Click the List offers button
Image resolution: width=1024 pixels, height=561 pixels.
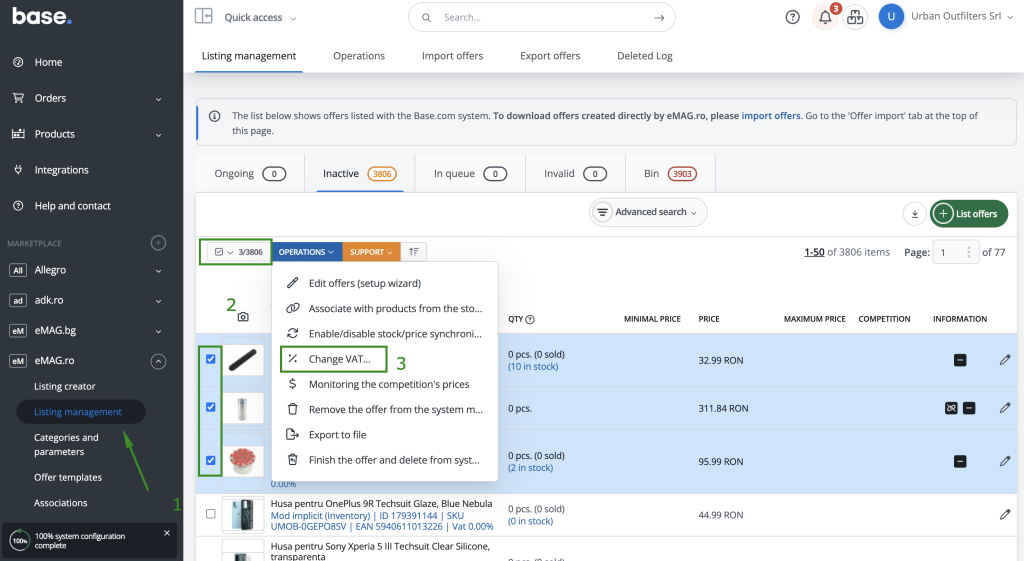[968, 214]
